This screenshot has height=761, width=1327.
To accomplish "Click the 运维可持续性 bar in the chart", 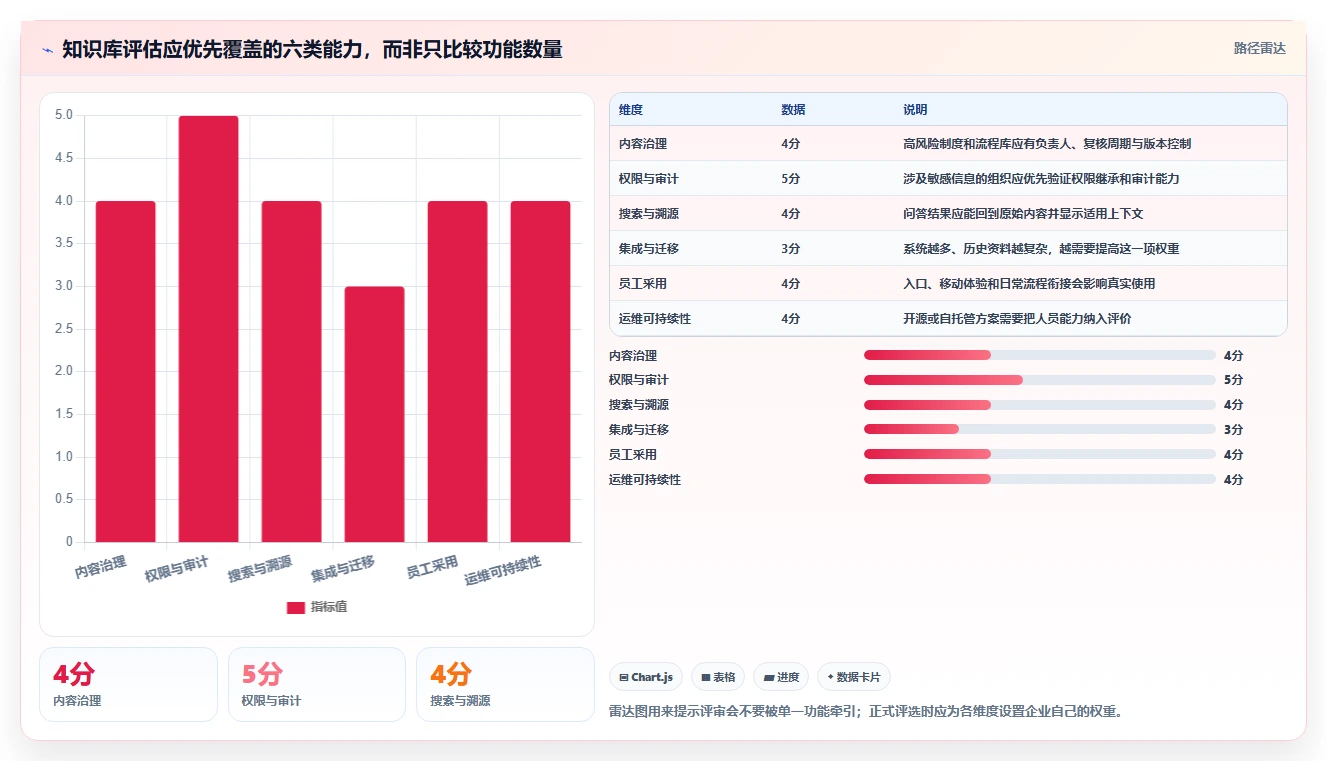I will [541, 372].
